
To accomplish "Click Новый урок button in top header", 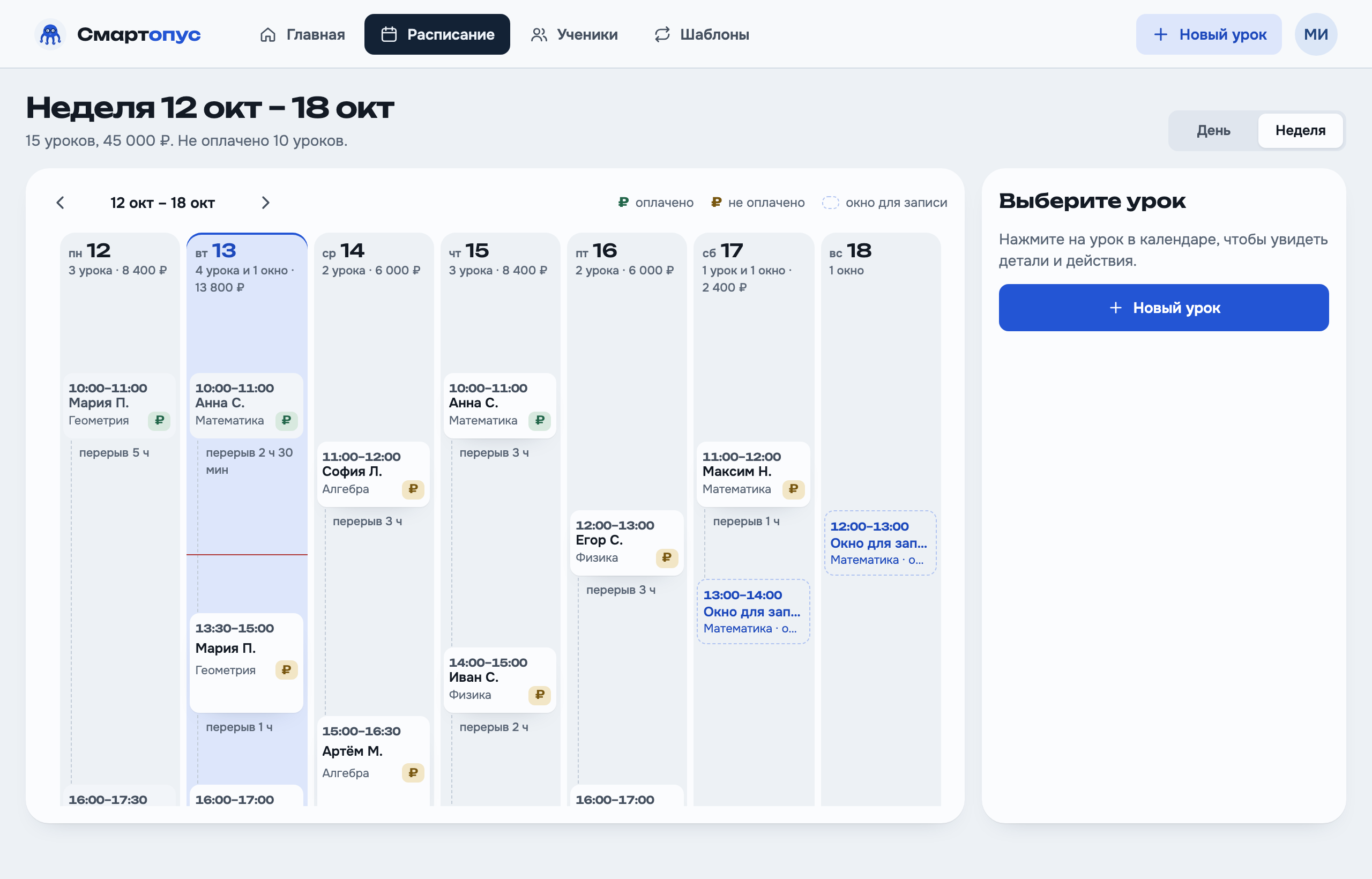I will click(1209, 34).
